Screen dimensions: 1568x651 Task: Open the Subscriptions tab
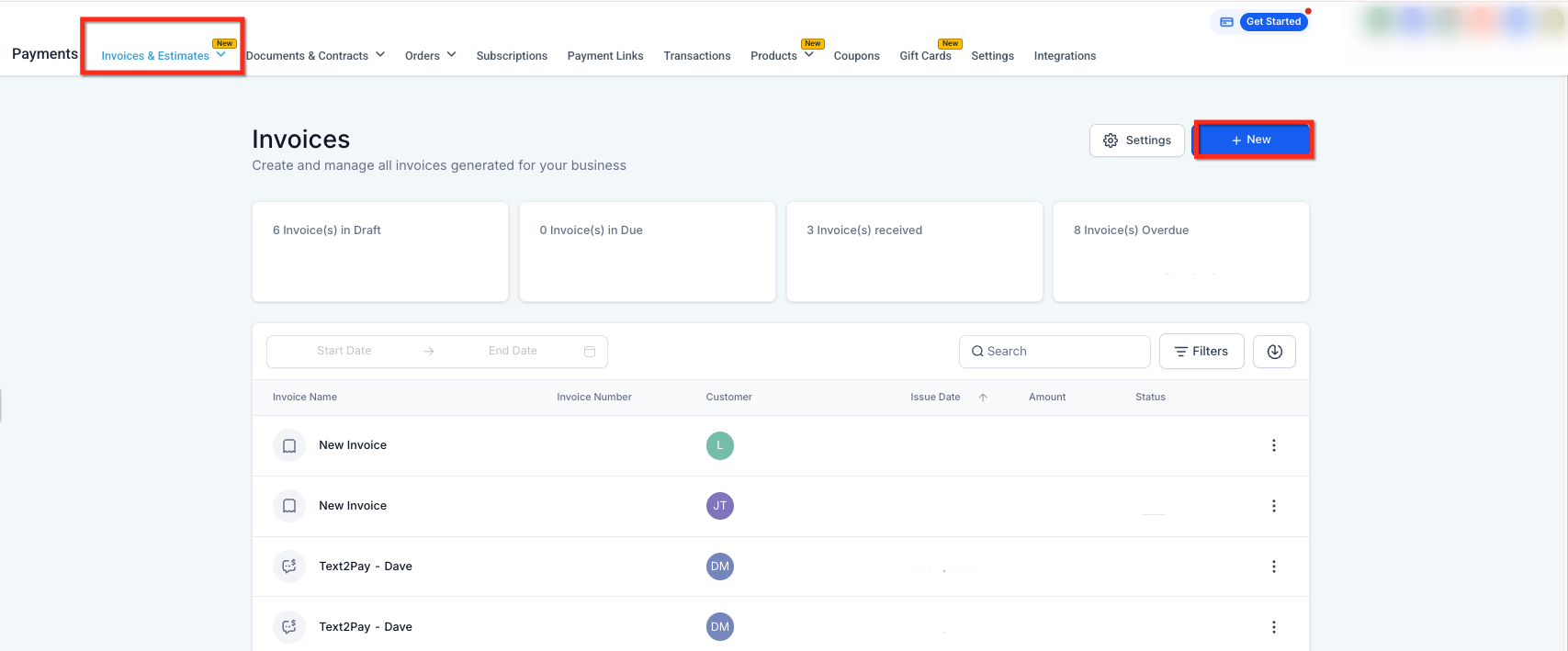point(512,56)
